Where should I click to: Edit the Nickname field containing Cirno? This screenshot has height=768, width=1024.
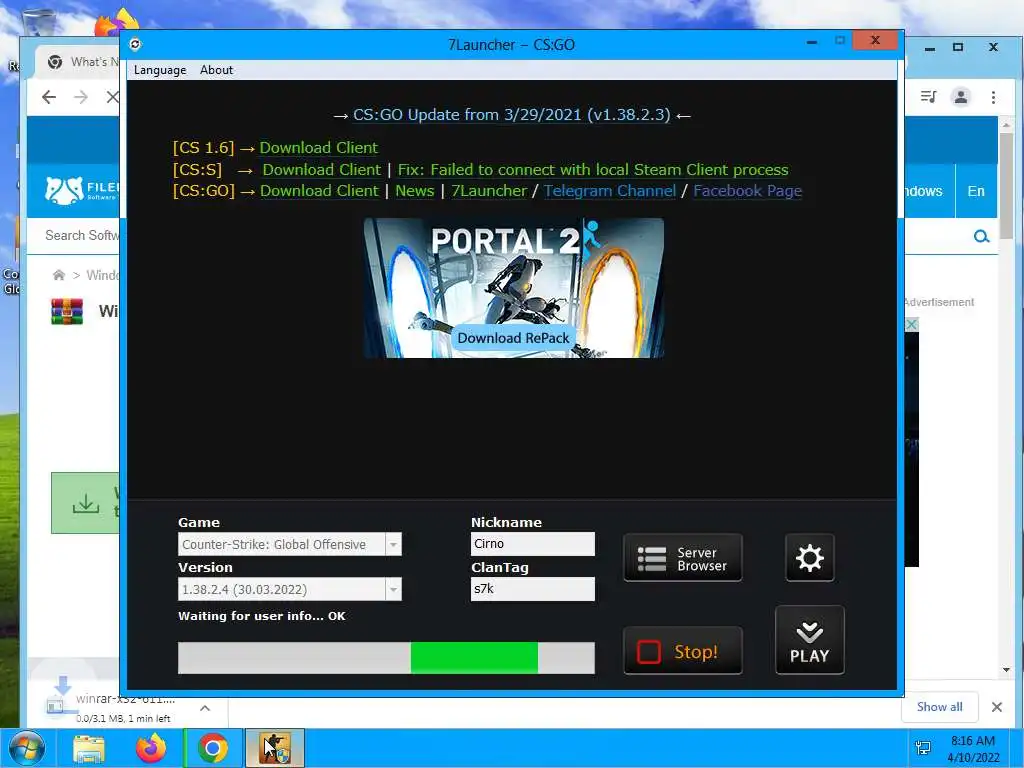point(532,543)
